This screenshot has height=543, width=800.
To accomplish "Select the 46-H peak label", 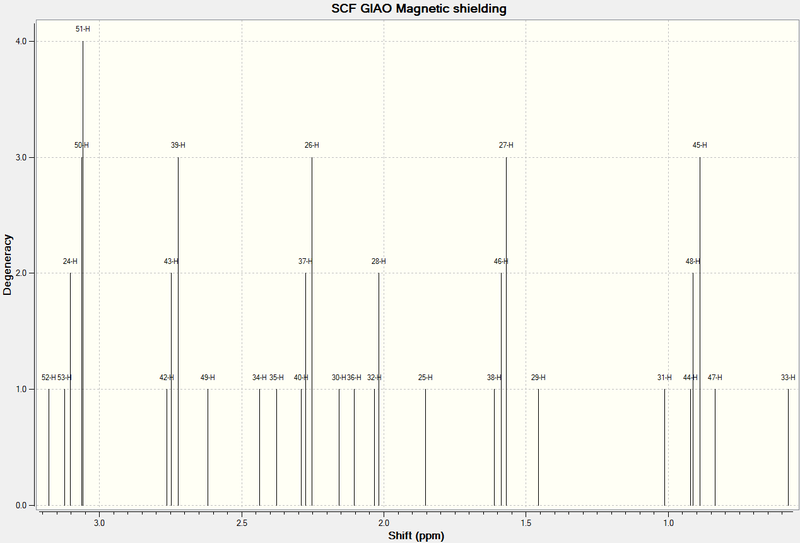I will [501, 261].
